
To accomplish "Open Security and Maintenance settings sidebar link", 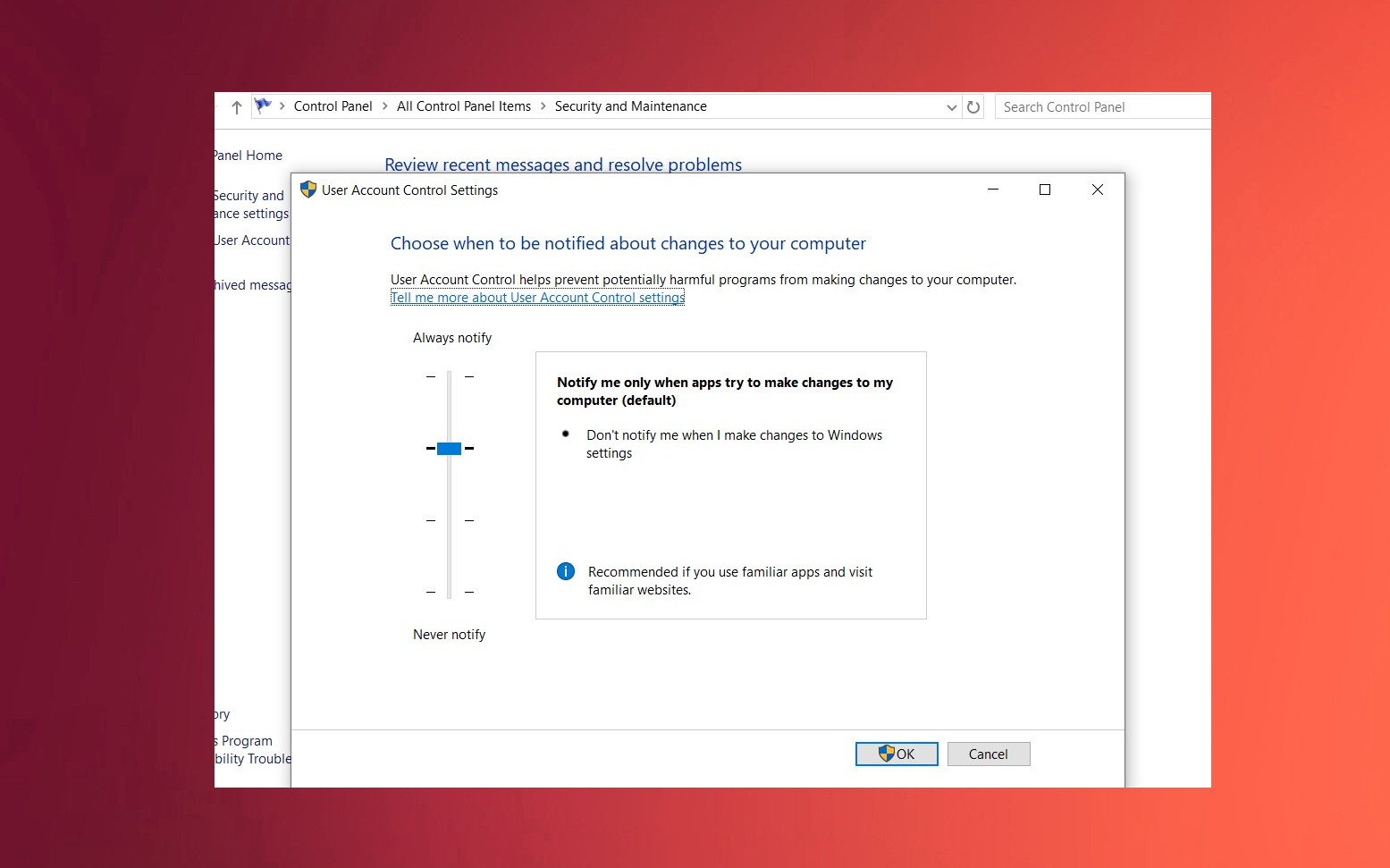I will click(251, 205).
